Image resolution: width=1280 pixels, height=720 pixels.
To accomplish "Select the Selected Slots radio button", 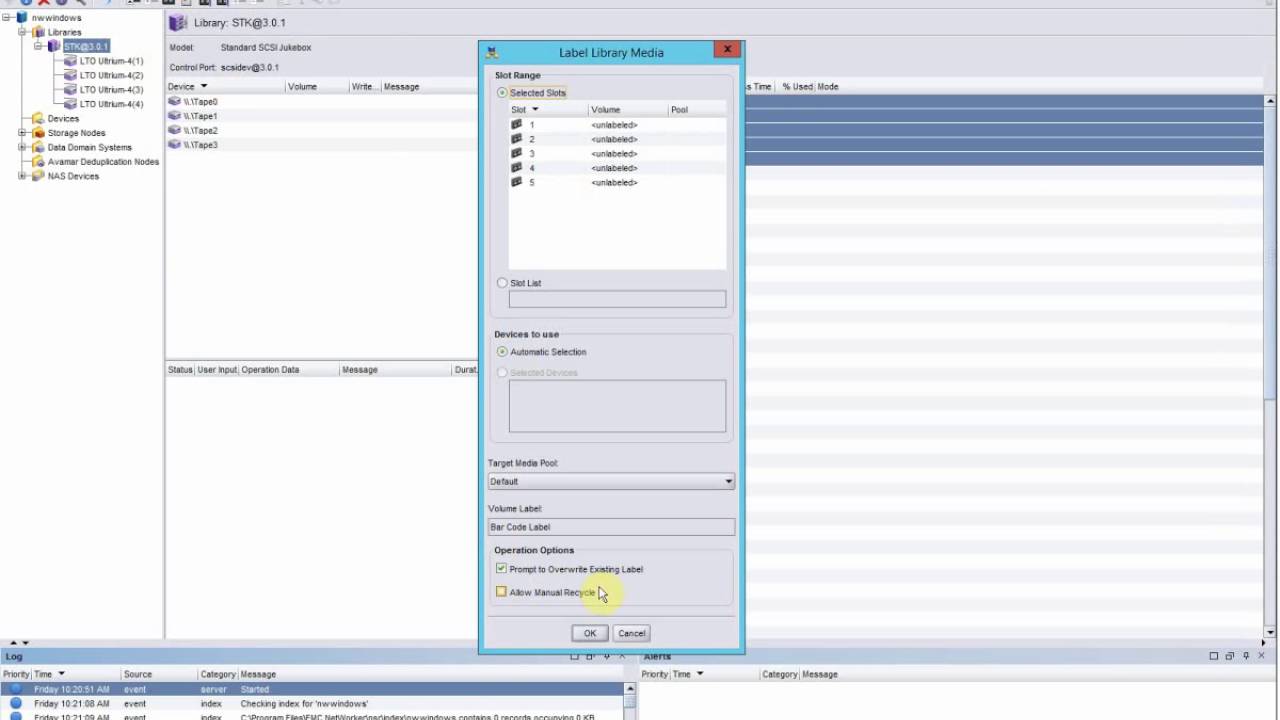I will pos(502,93).
